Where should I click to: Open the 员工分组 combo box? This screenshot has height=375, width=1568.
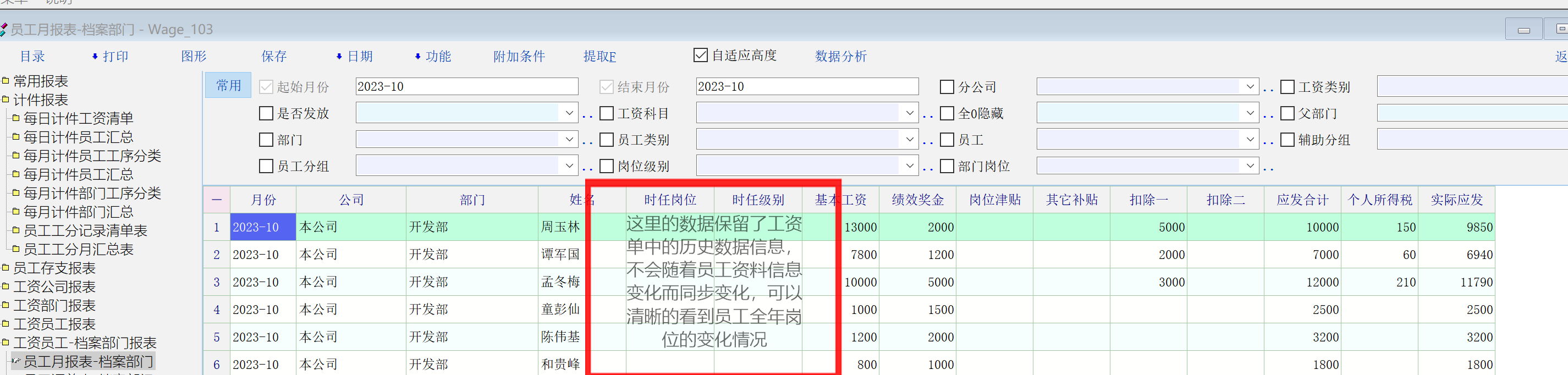point(569,166)
